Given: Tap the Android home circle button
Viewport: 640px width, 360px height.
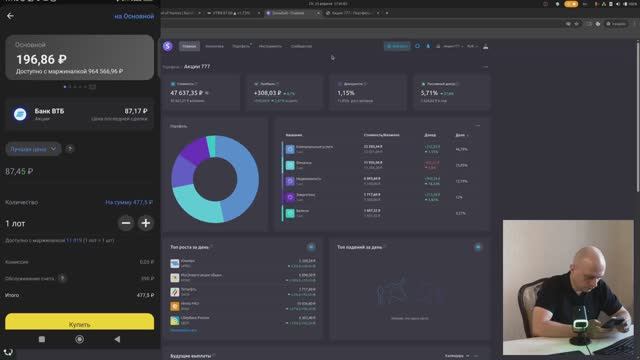Looking at the screenshot, I should pos(80,339).
